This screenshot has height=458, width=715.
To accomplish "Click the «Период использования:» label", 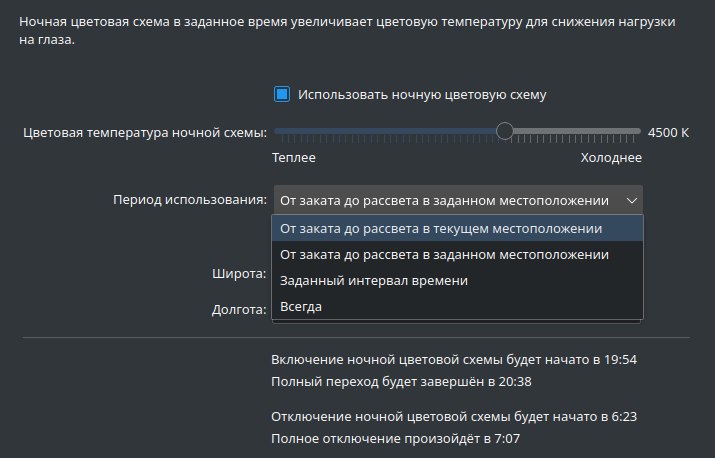I will coord(190,200).
